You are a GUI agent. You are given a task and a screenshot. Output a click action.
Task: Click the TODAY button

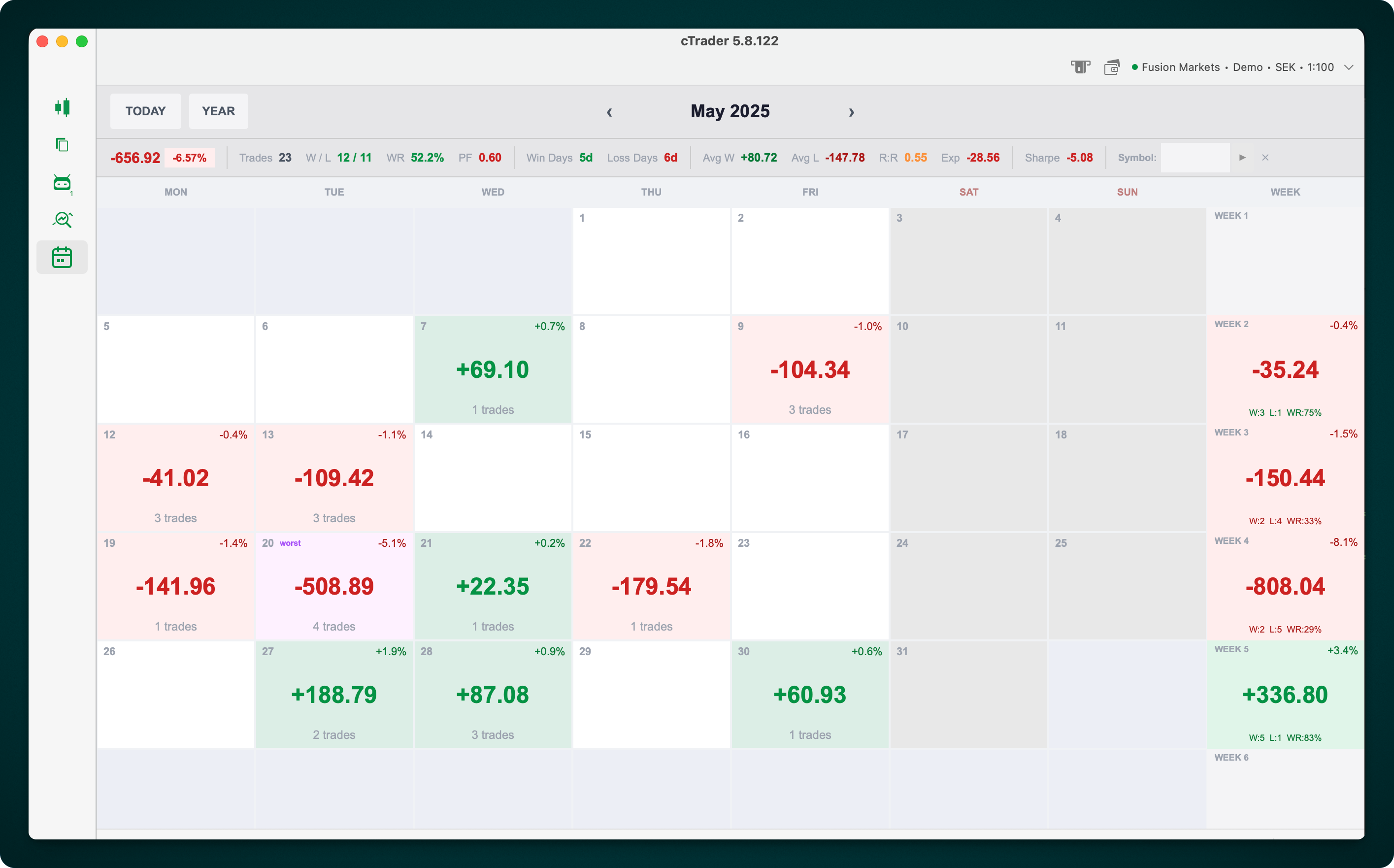(x=145, y=111)
